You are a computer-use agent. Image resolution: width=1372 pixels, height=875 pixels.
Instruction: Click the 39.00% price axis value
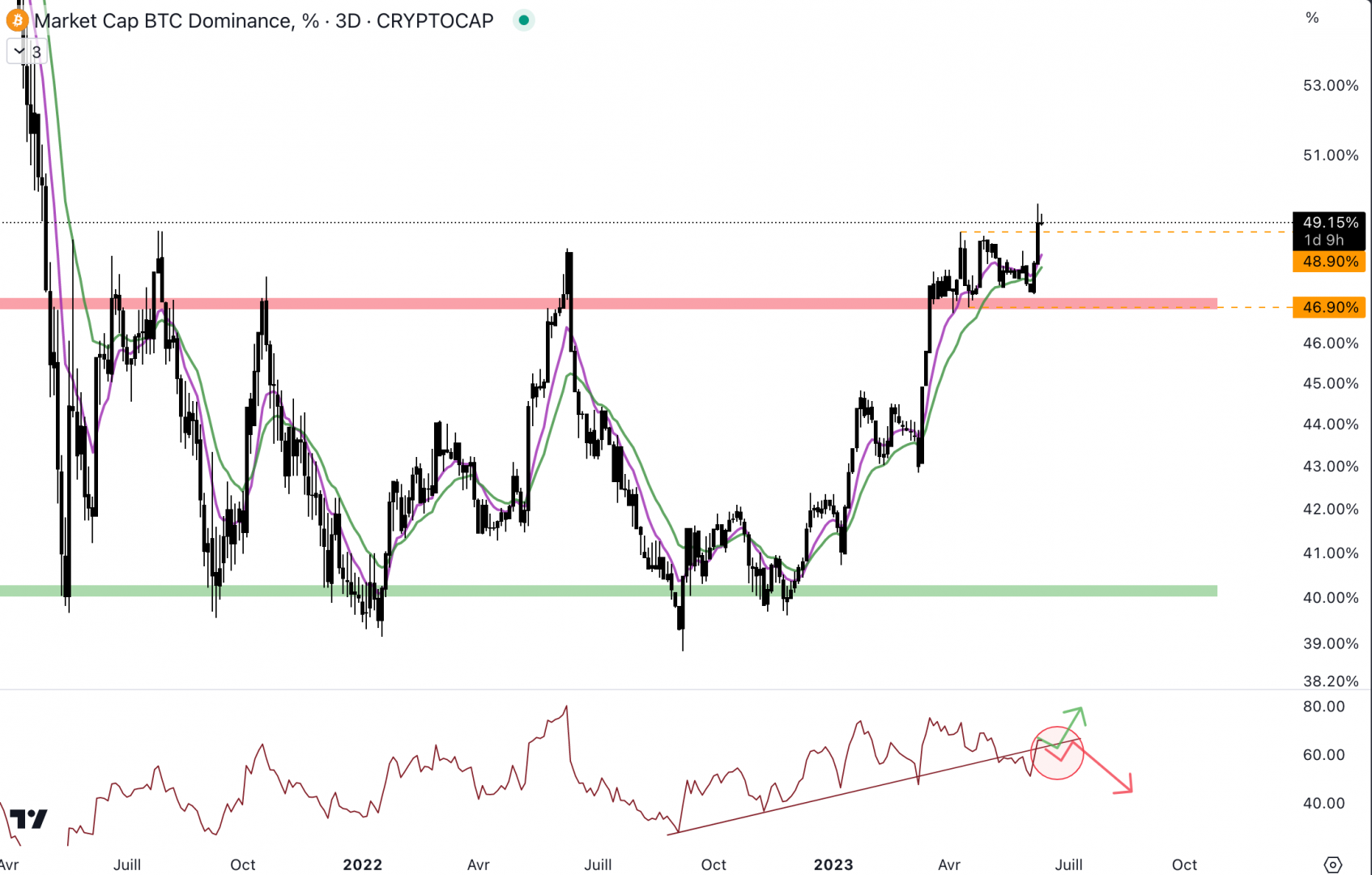tap(1330, 643)
